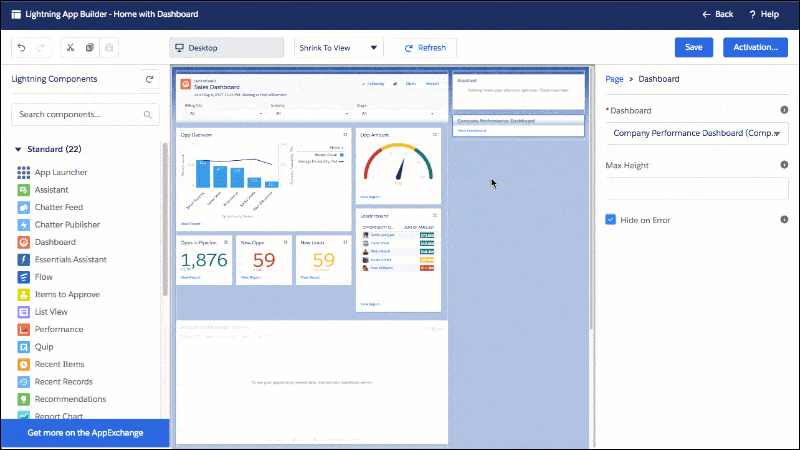Click the Cut scissors icon
Viewport: 800px width, 450px height.
[70, 47]
